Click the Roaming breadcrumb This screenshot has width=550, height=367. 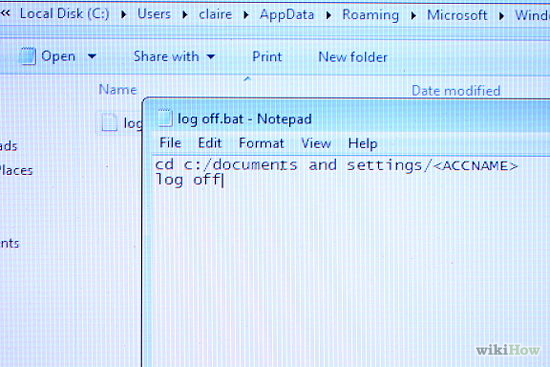pyautogui.click(x=370, y=15)
